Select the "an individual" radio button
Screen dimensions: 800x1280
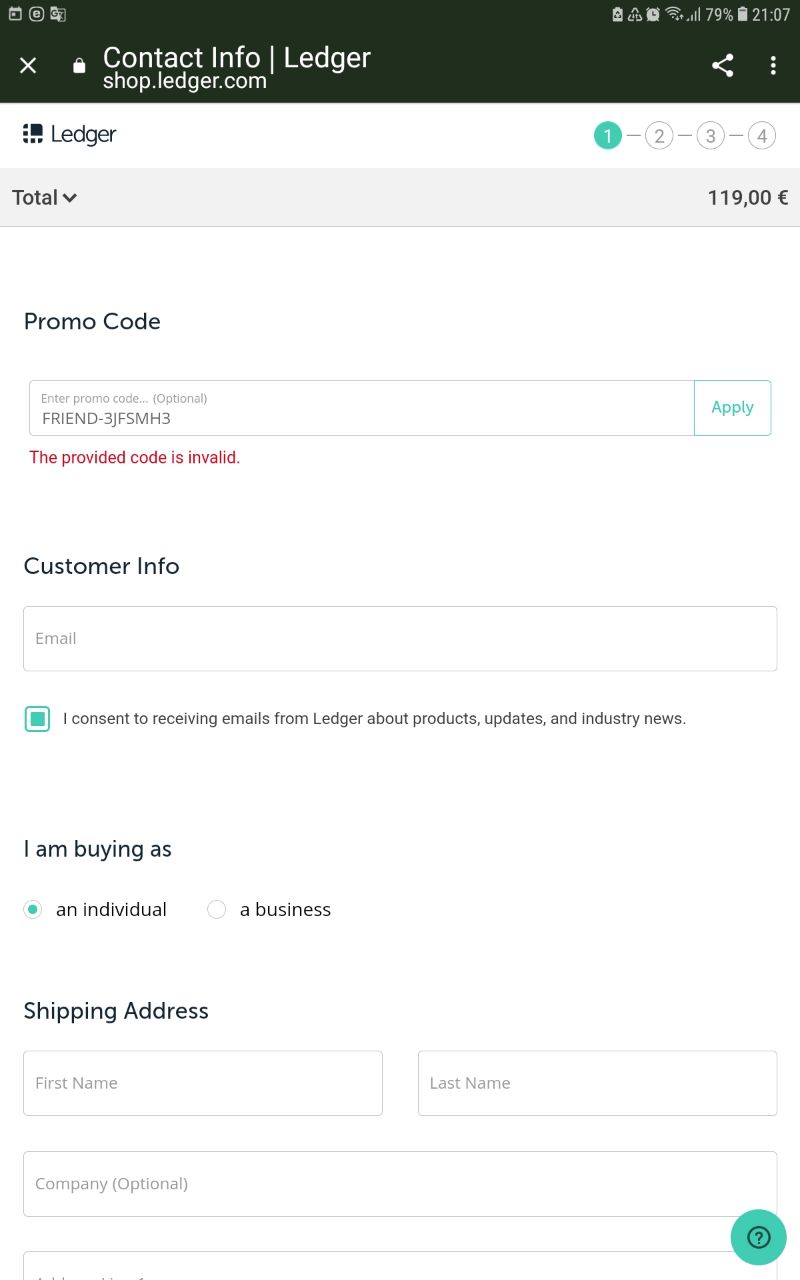point(33,909)
